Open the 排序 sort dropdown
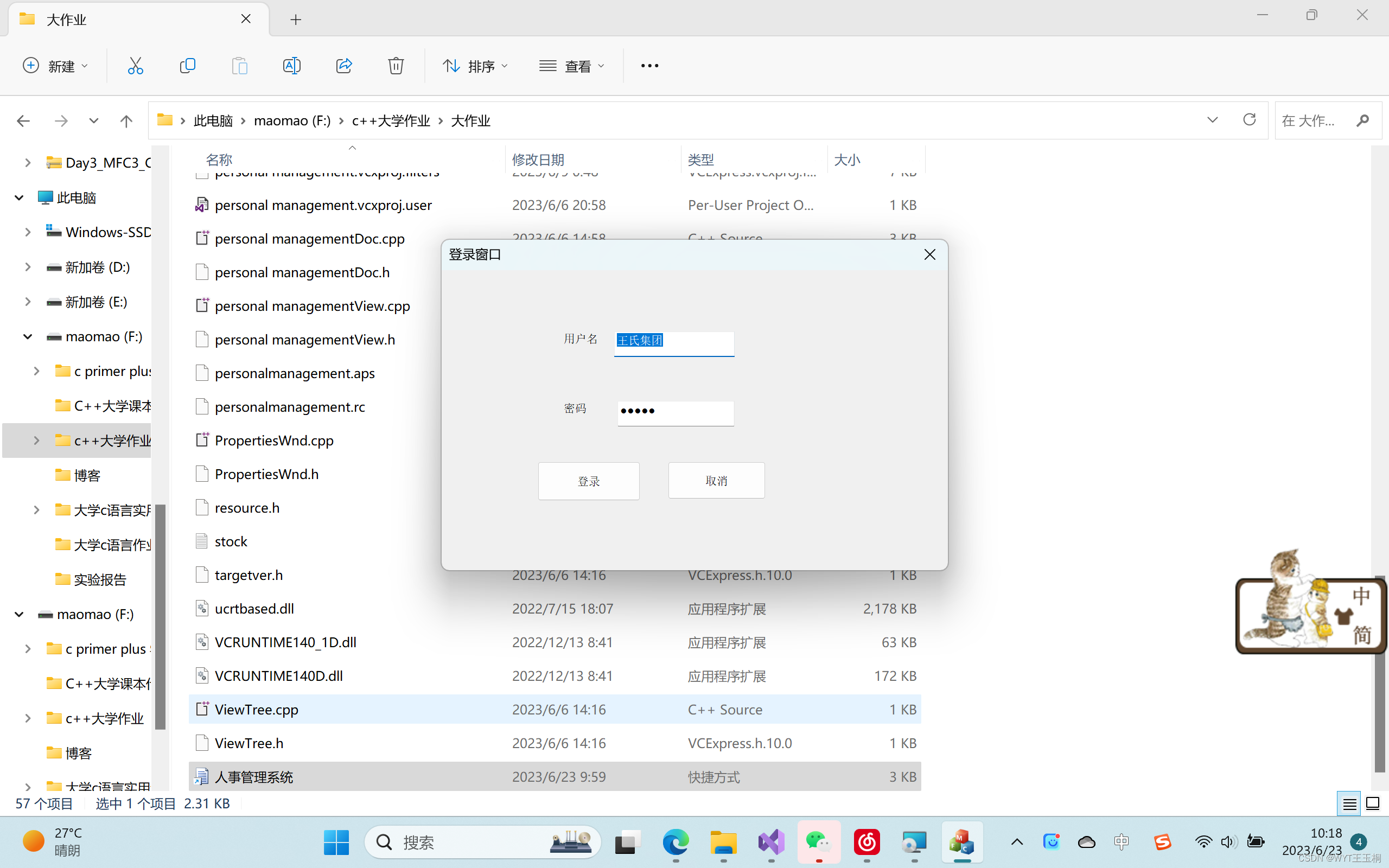The height and width of the screenshot is (868, 1389). 475,66
